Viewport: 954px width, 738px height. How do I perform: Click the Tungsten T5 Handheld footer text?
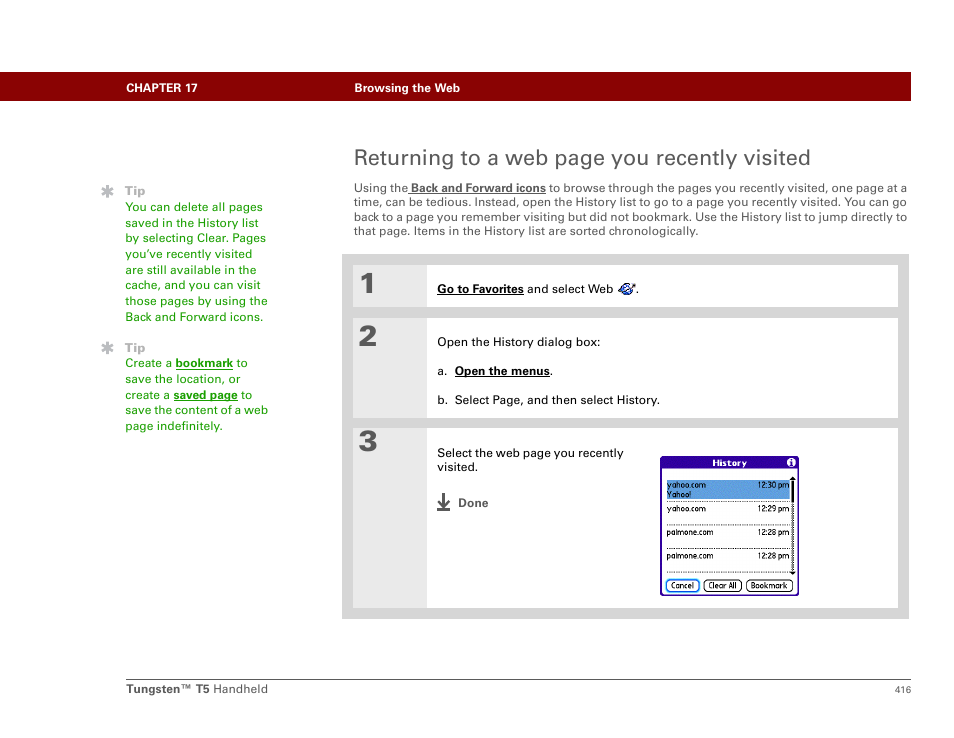point(197,689)
